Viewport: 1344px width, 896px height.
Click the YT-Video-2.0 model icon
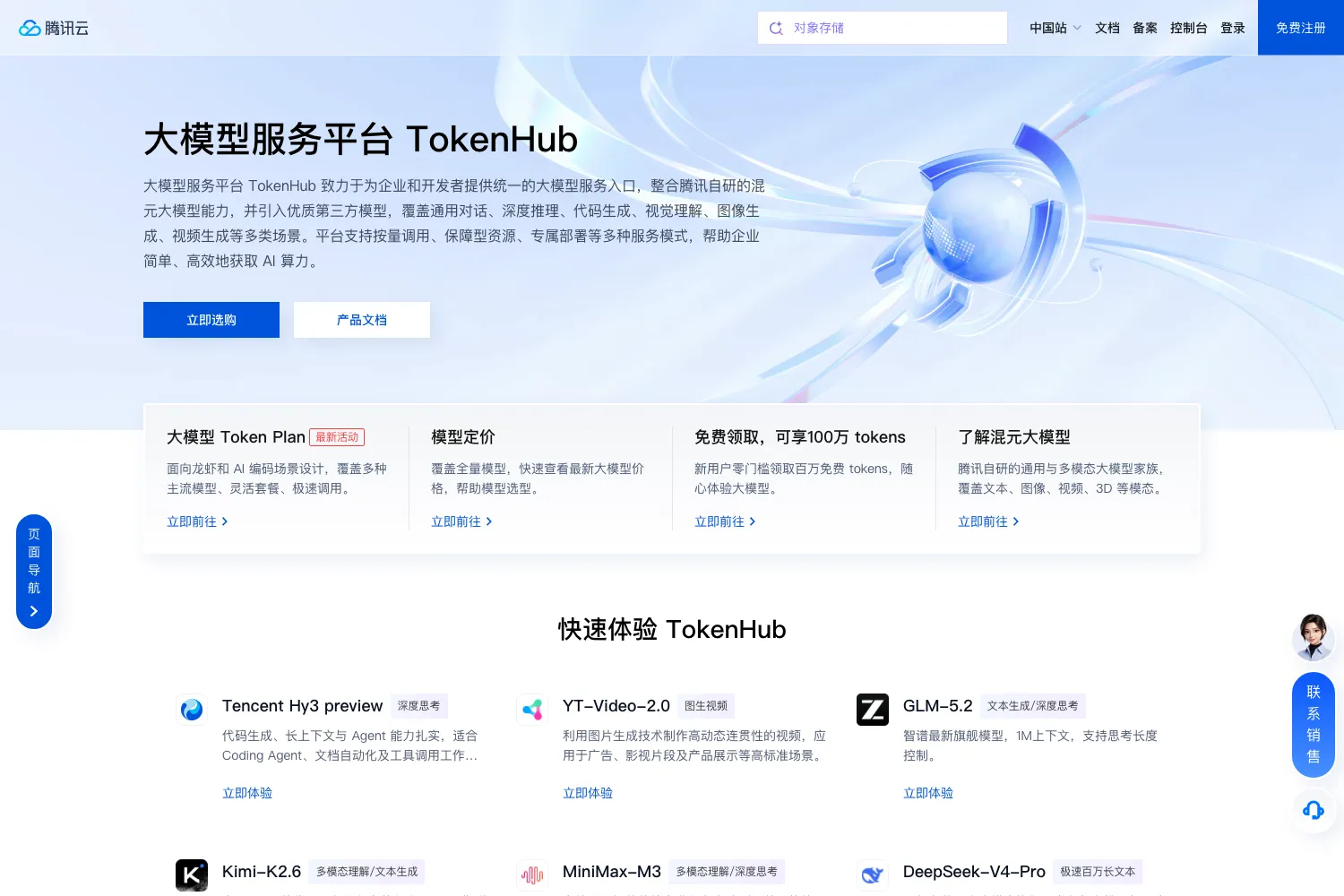532,710
